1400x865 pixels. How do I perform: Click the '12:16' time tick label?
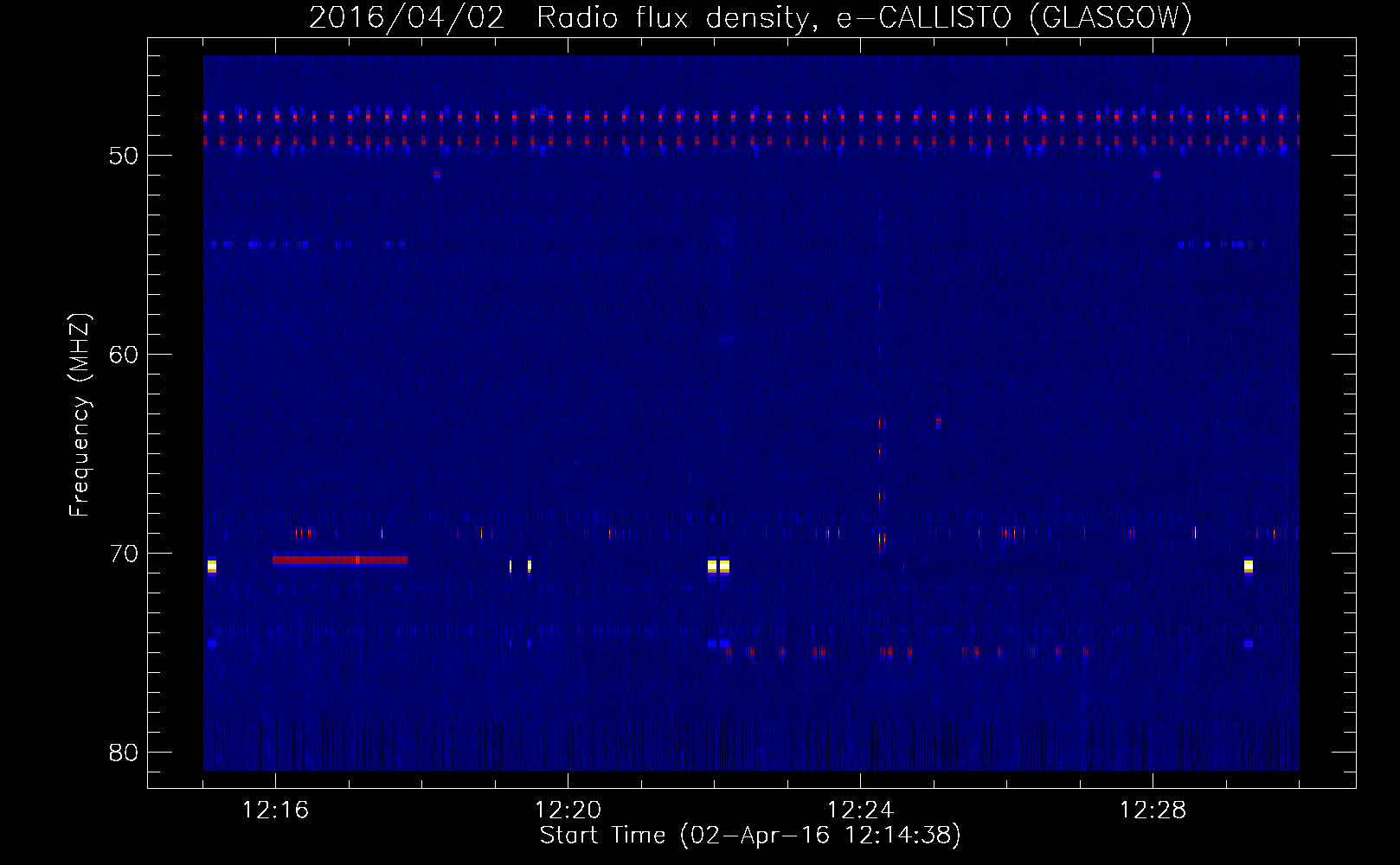275,811
